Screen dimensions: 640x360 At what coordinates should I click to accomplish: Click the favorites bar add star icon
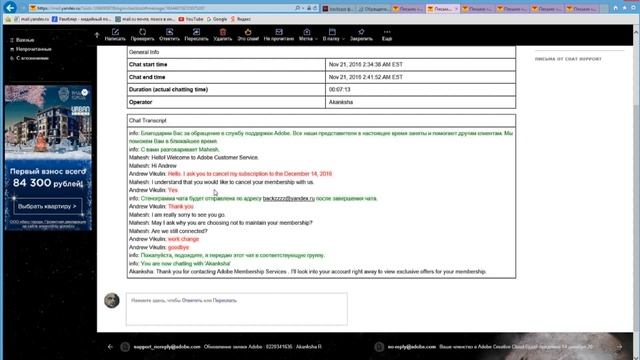(8, 19)
